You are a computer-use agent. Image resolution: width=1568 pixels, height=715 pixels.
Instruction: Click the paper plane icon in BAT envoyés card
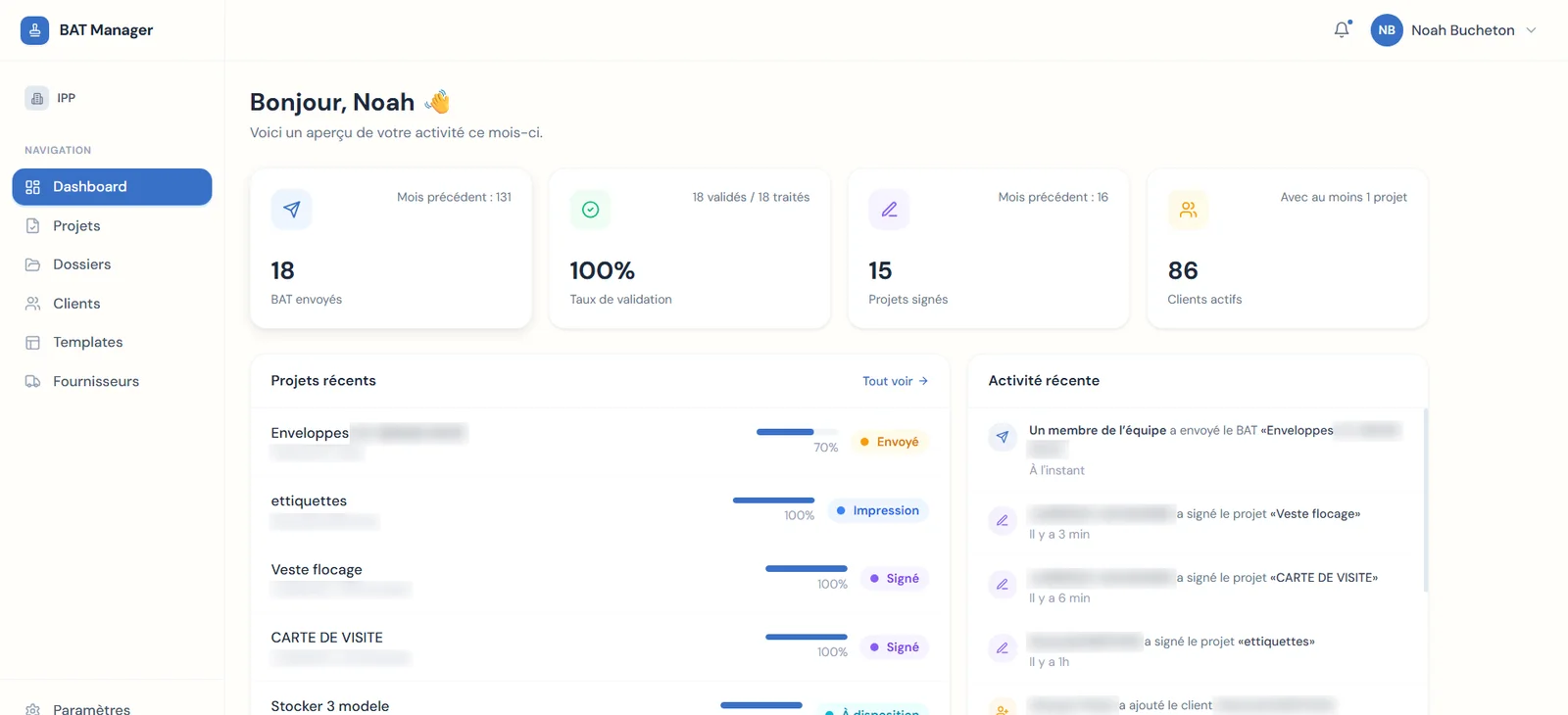pyautogui.click(x=291, y=210)
